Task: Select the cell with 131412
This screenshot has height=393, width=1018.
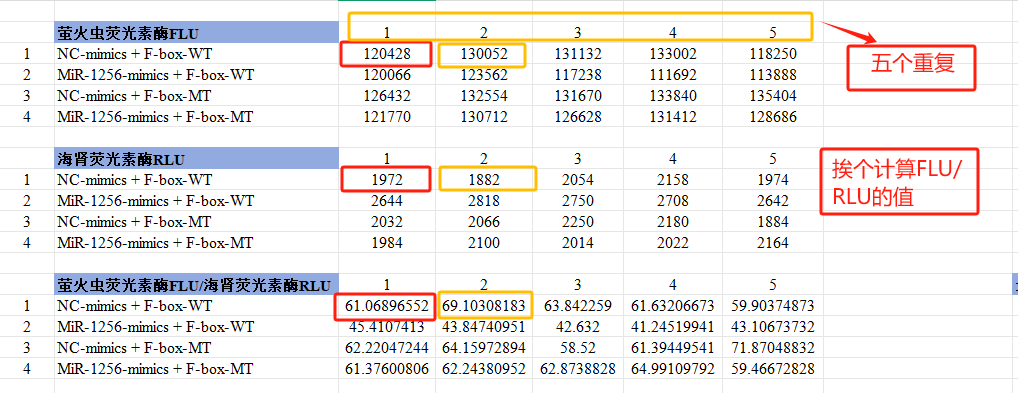Action: 673,118
